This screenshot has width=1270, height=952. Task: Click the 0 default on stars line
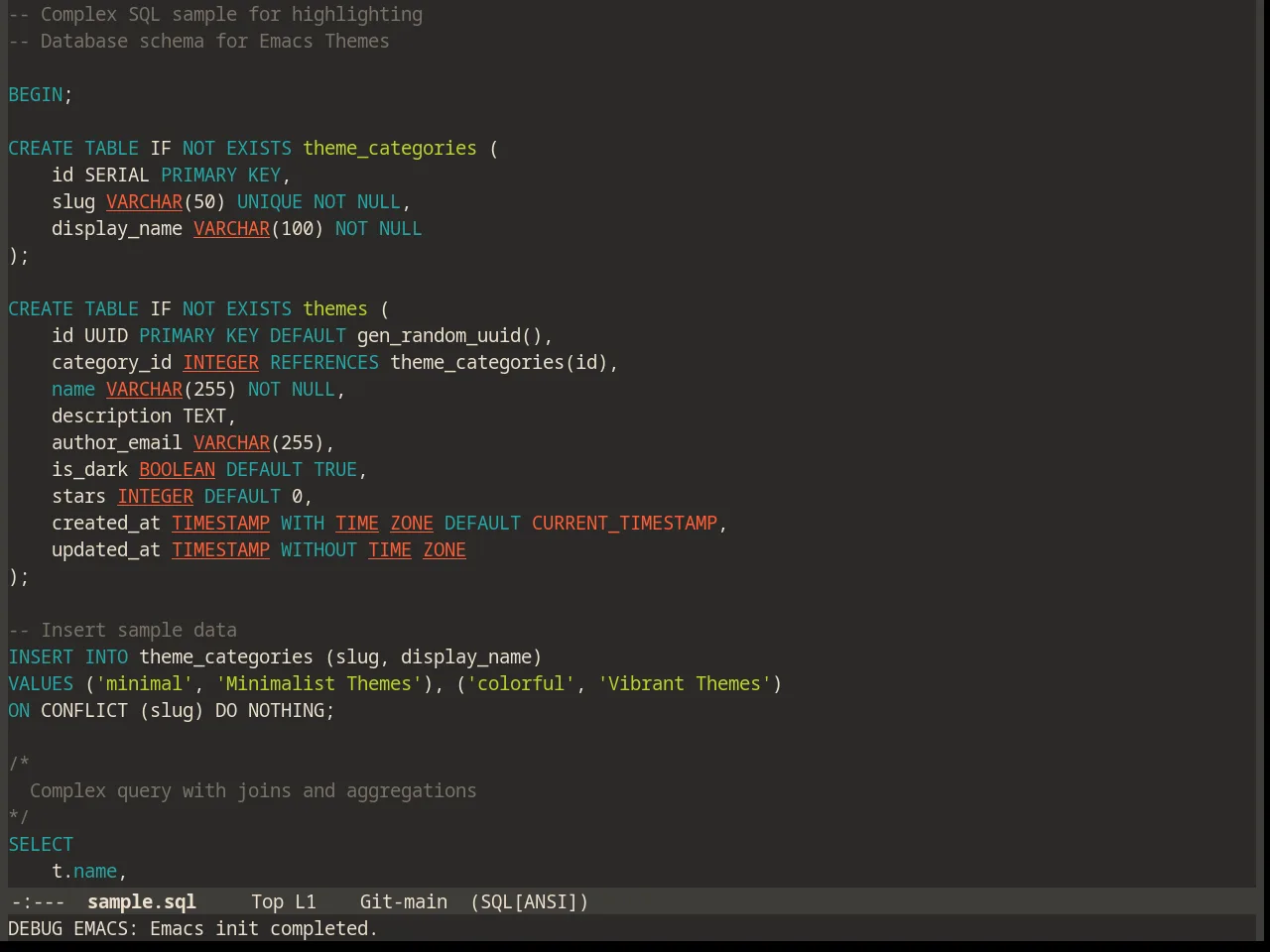[297, 496]
